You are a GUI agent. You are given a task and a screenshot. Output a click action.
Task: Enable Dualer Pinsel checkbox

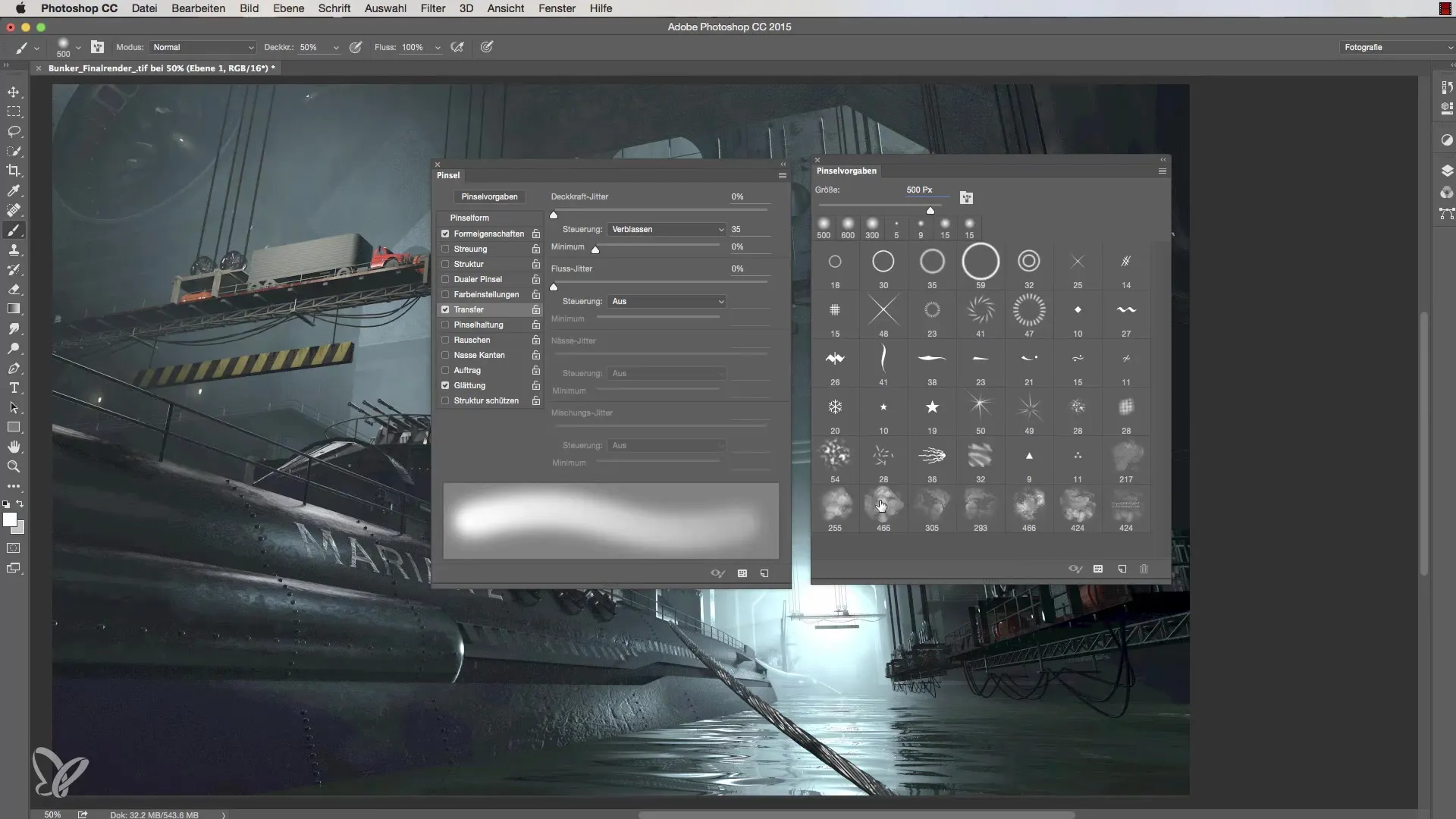pos(445,279)
